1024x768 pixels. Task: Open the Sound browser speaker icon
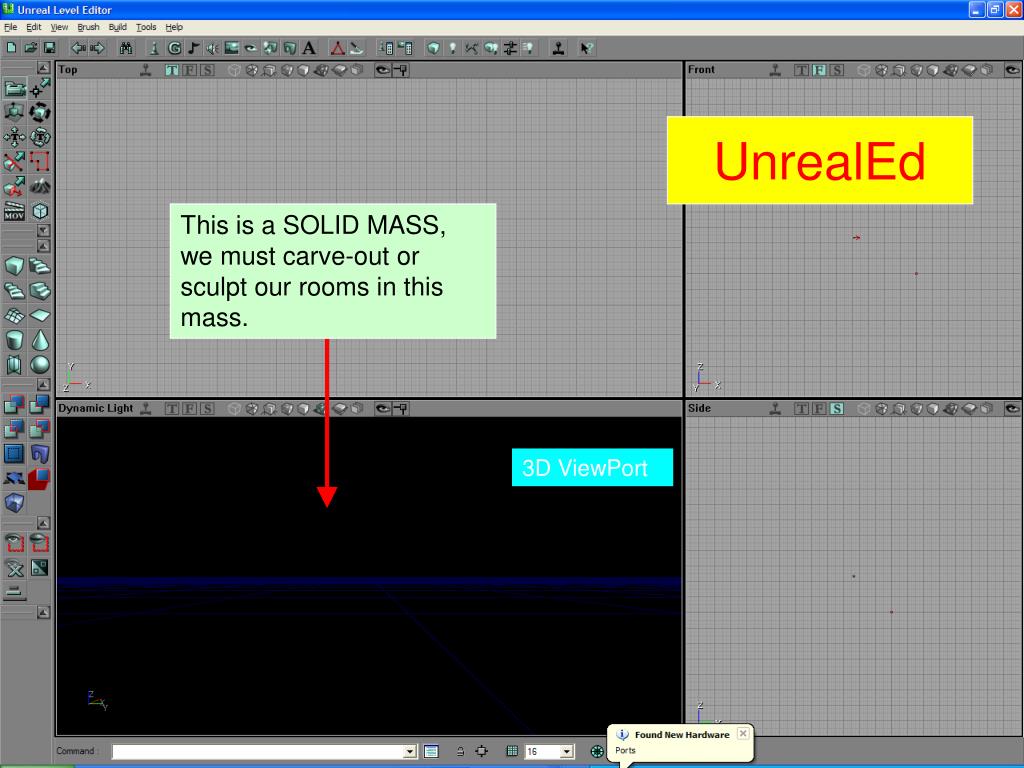point(212,48)
